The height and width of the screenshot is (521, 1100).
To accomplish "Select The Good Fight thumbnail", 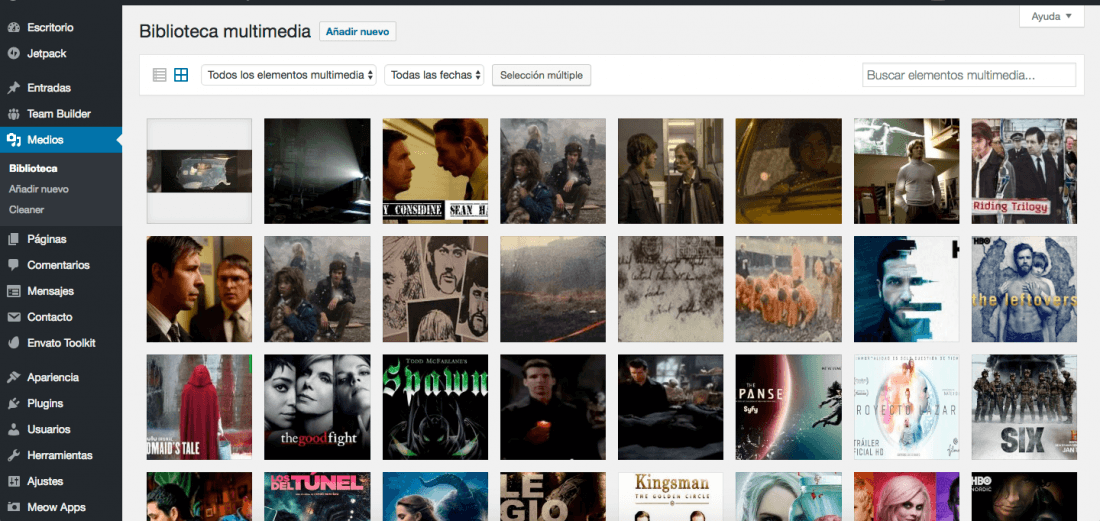I will pos(317,407).
